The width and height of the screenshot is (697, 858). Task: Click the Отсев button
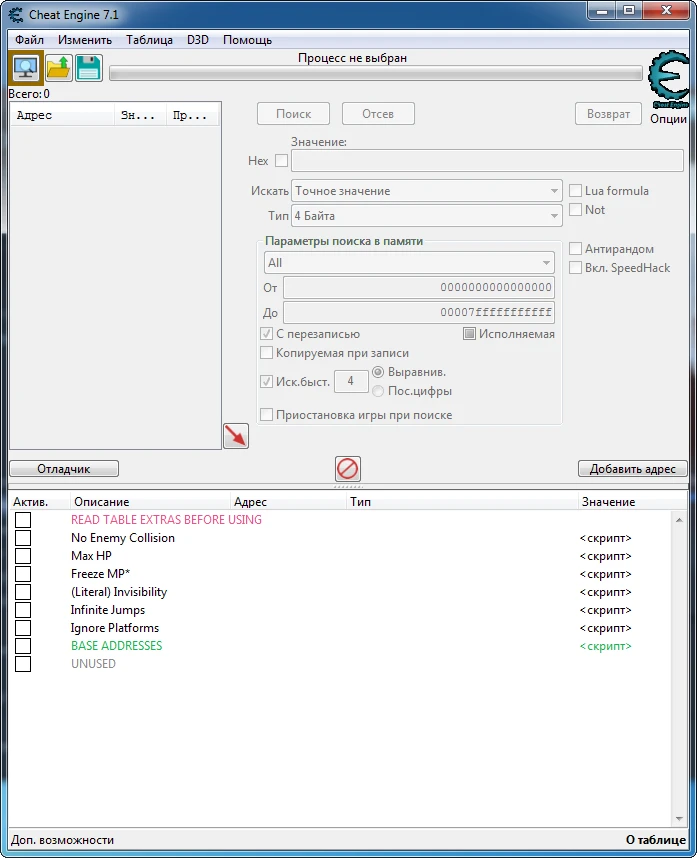[378, 114]
